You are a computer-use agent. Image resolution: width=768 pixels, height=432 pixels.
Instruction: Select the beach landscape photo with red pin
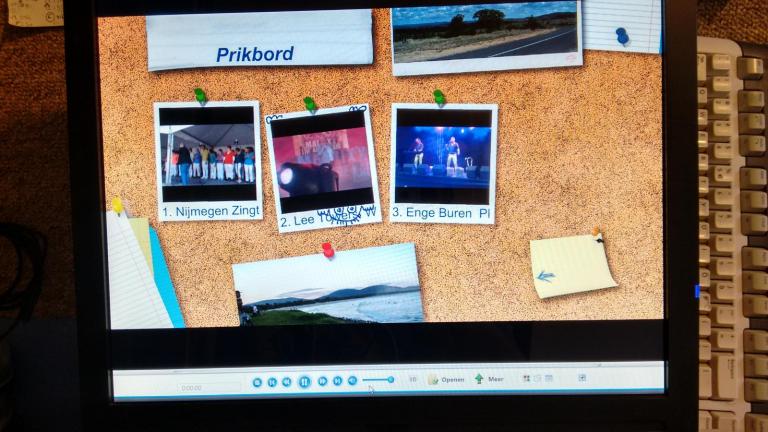[328, 286]
